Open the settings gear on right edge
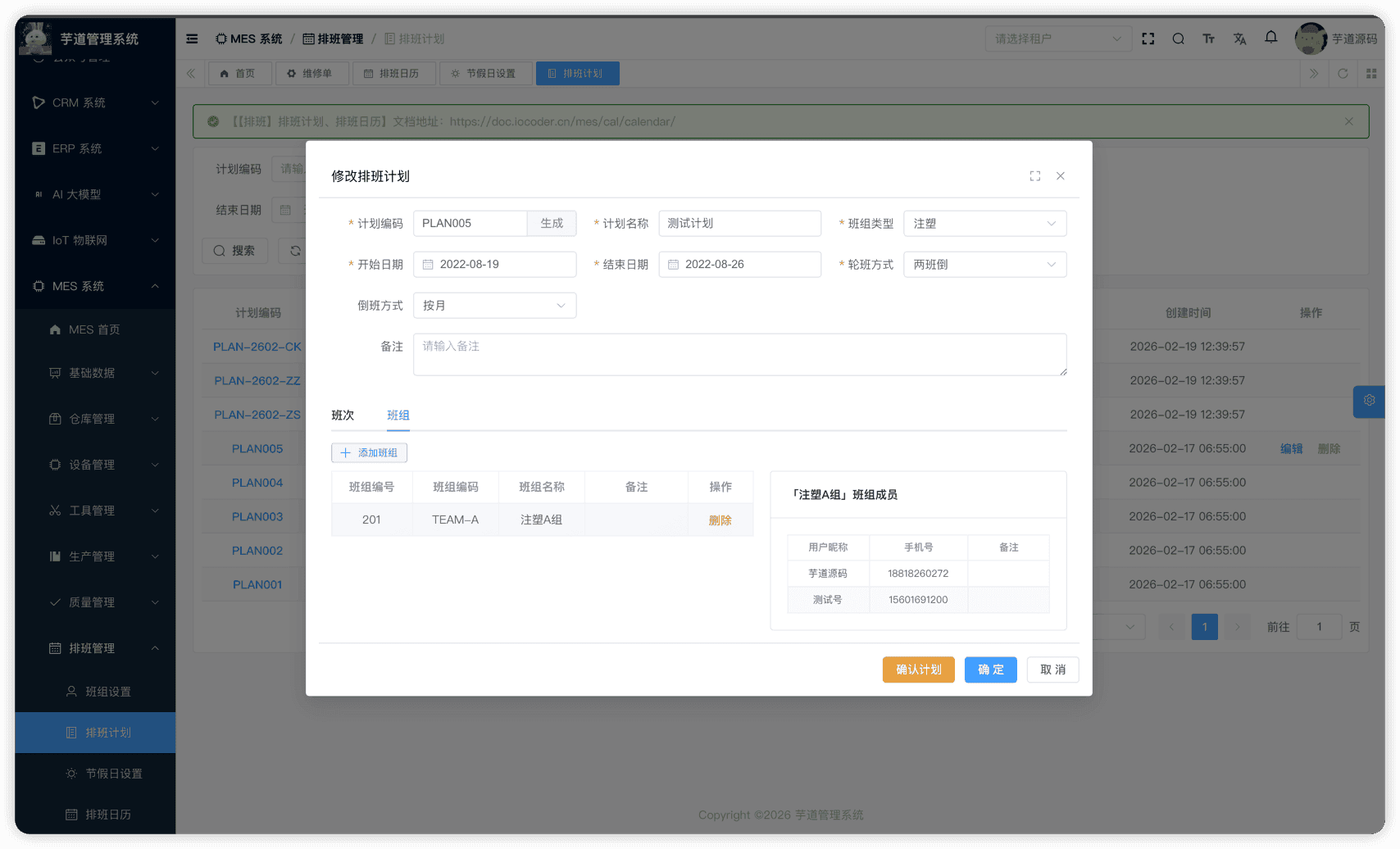The height and width of the screenshot is (849, 1400). tap(1369, 401)
